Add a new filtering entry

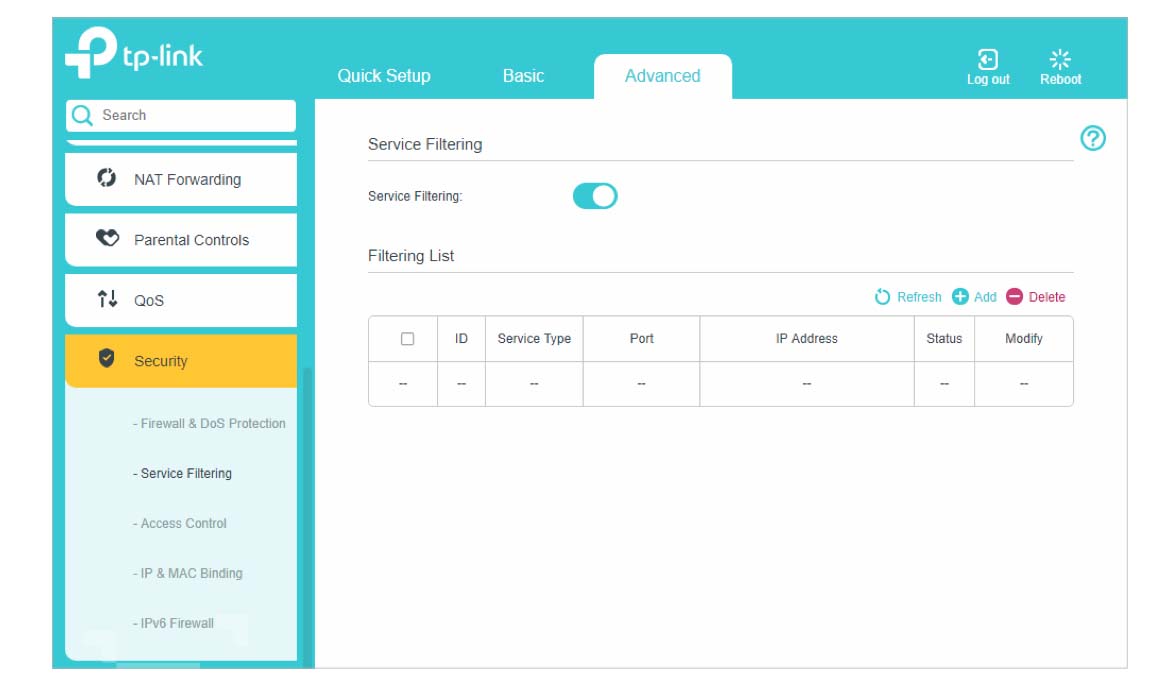(x=974, y=297)
